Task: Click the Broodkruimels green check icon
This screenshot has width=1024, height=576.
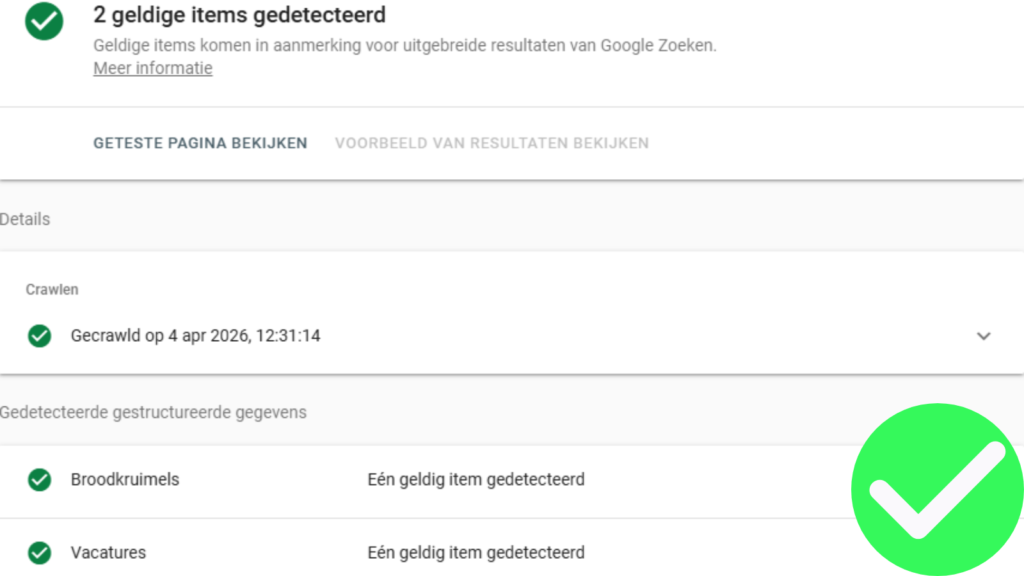Action: point(40,480)
